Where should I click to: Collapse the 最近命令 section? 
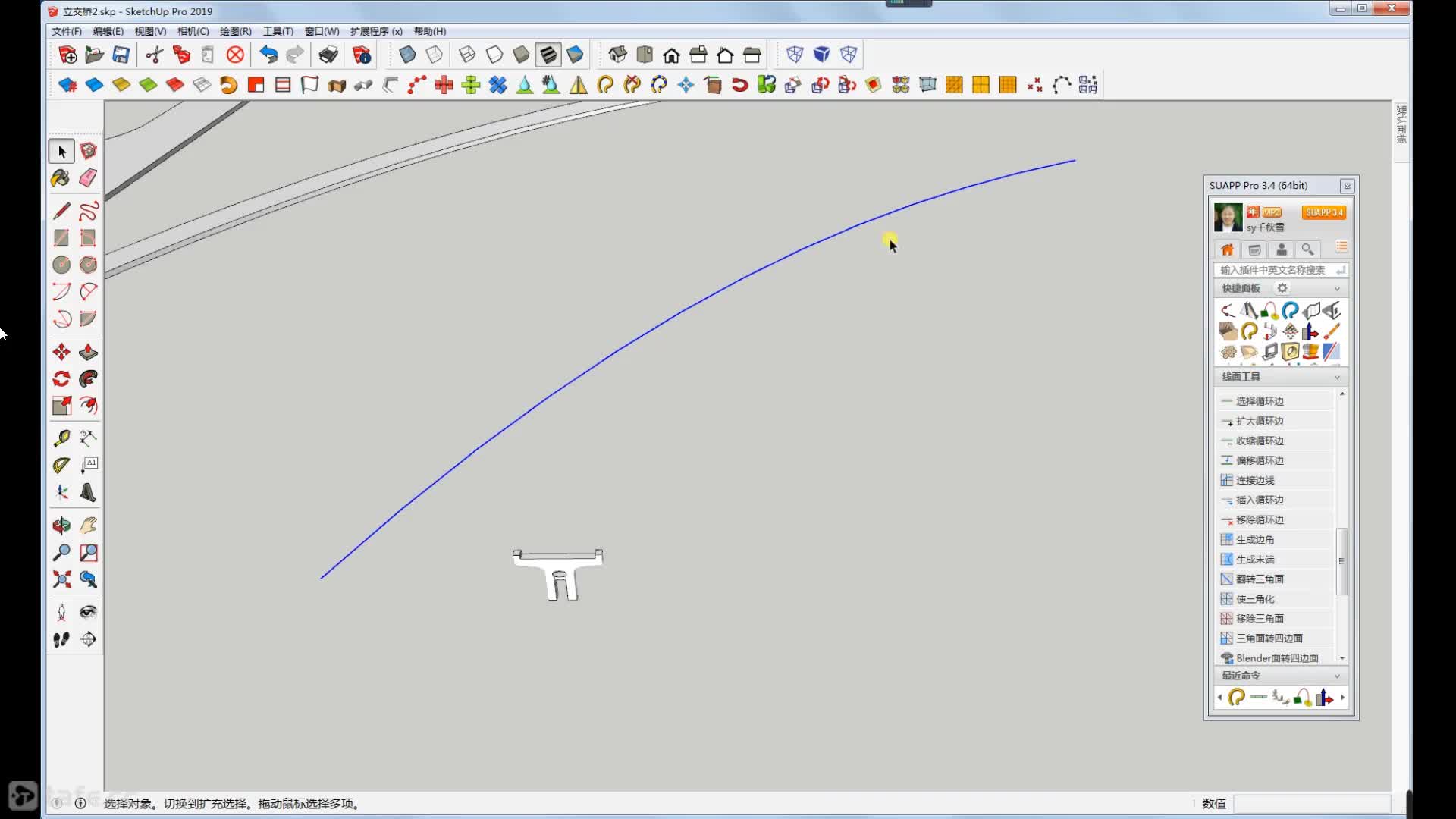[1337, 676]
